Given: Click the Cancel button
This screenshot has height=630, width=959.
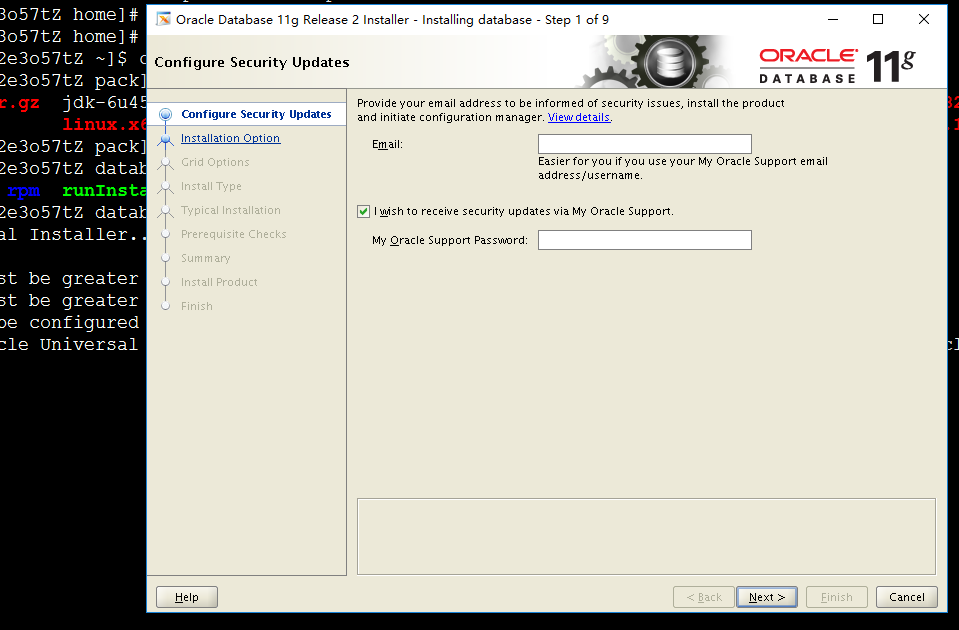Looking at the screenshot, I should pos(906,597).
